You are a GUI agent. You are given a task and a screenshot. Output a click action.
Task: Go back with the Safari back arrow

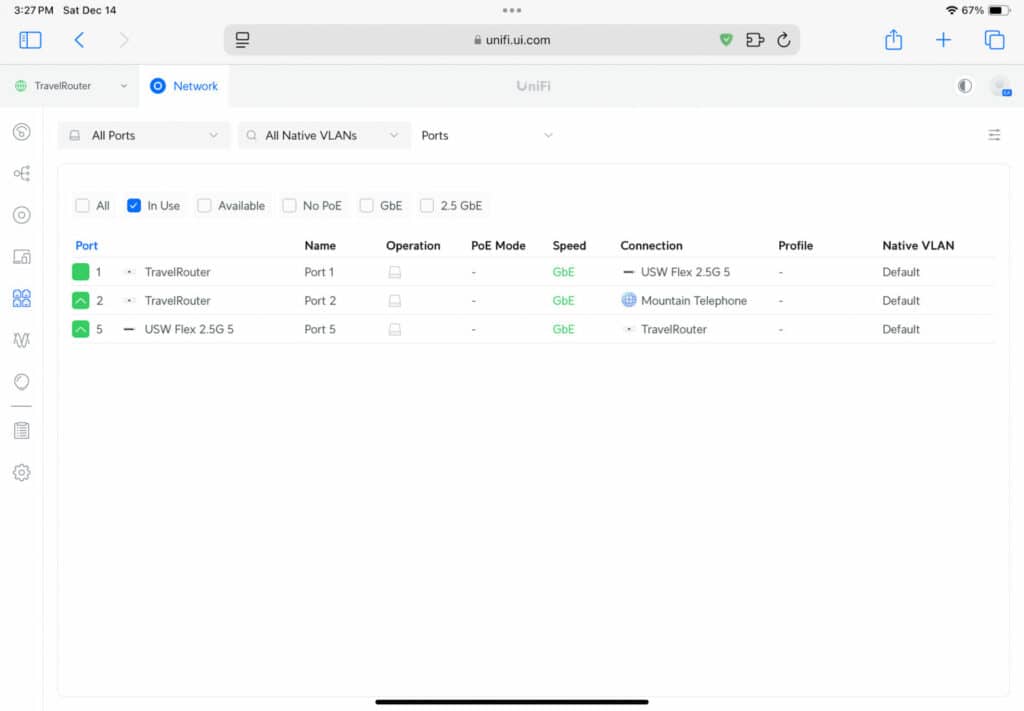[x=79, y=40]
